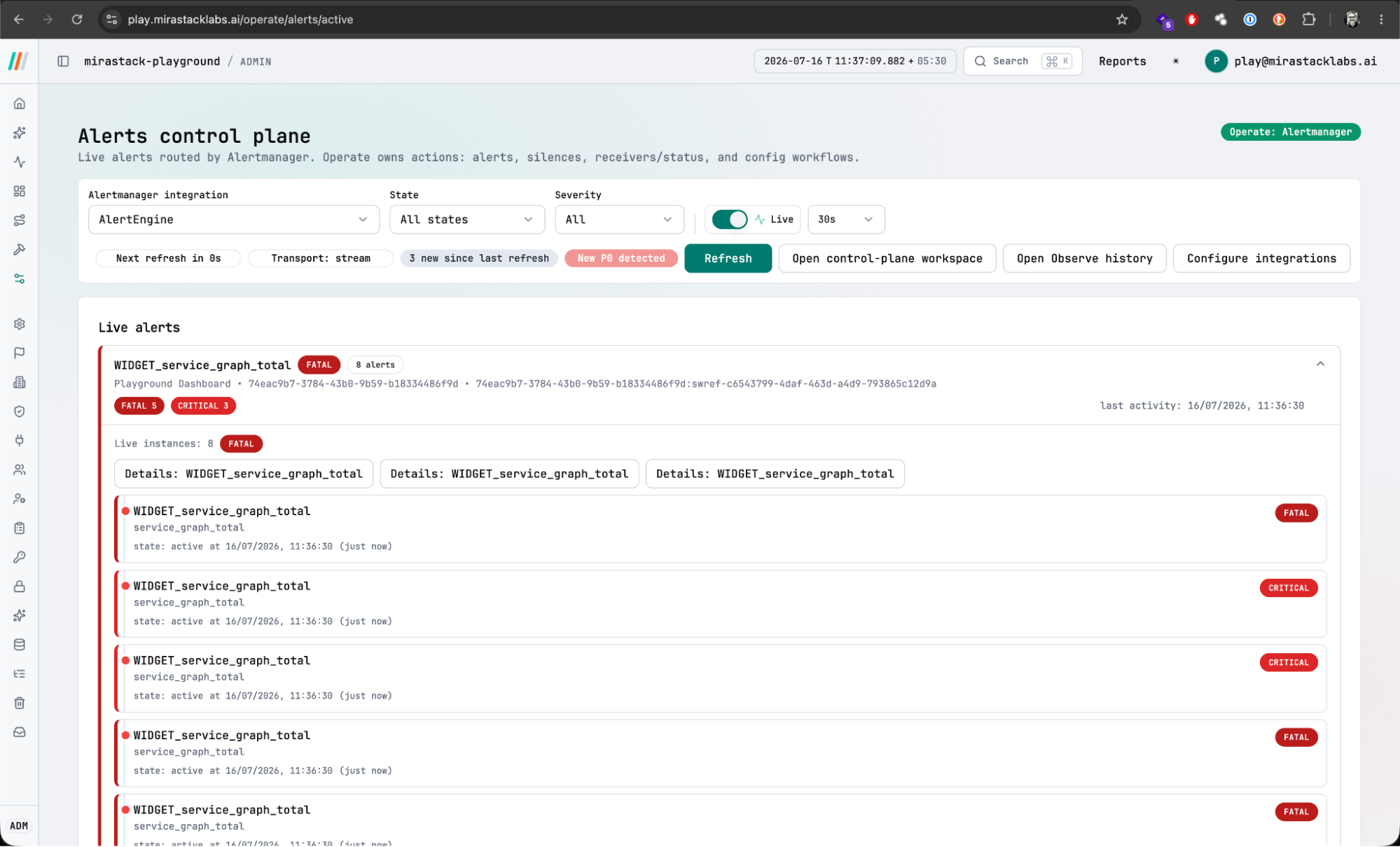Click the green Refresh button
Image resolution: width=1400 pixels, height=847 pixels.
coord(728,258)
